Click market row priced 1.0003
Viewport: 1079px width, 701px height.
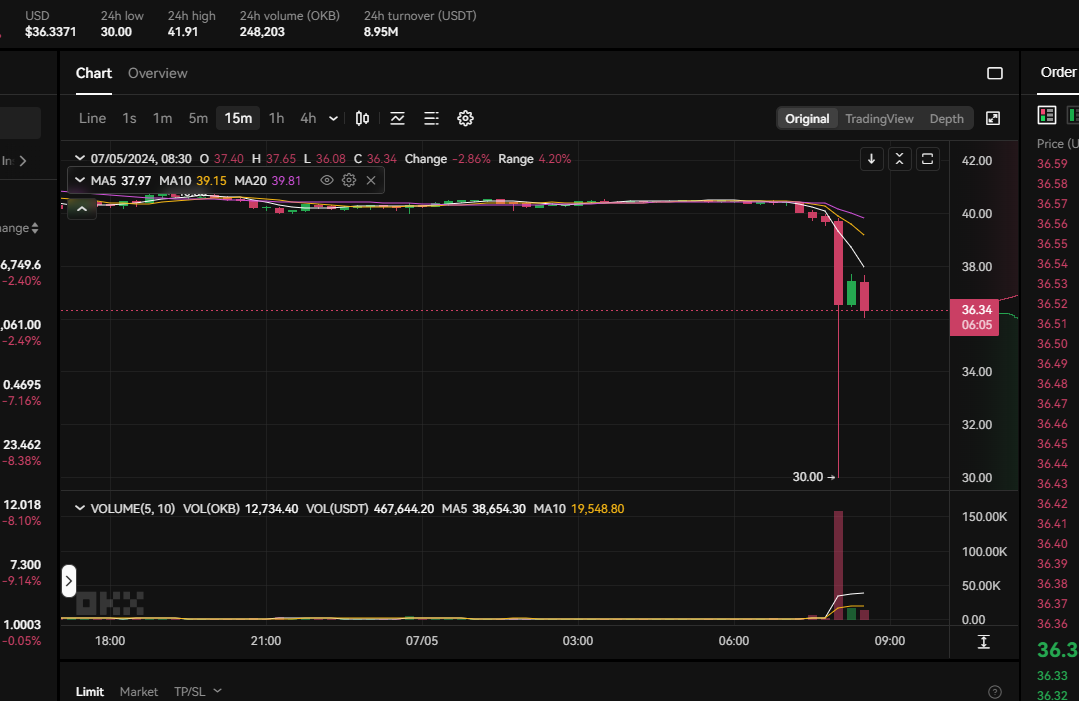click(x=21, y=632)
